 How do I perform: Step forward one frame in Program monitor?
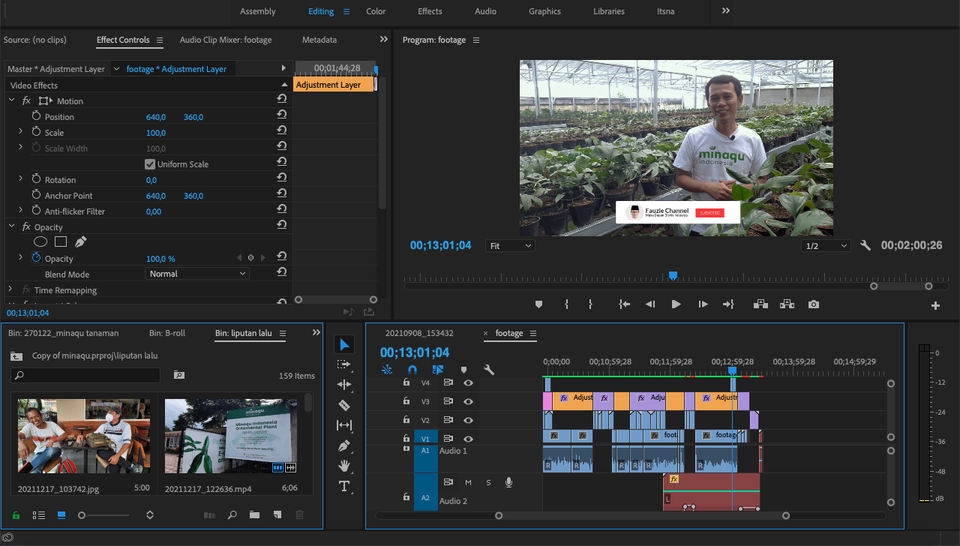[702, 304]
